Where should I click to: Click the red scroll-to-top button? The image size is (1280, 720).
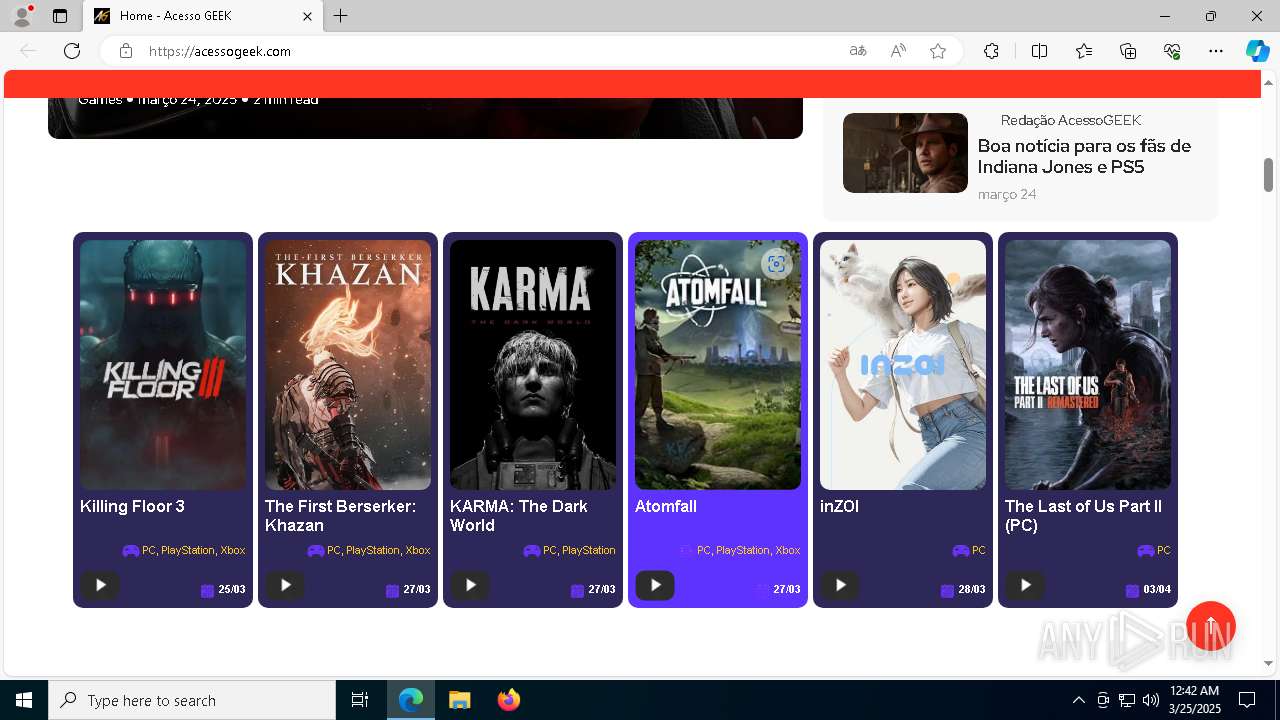[x=1211, y=626]
